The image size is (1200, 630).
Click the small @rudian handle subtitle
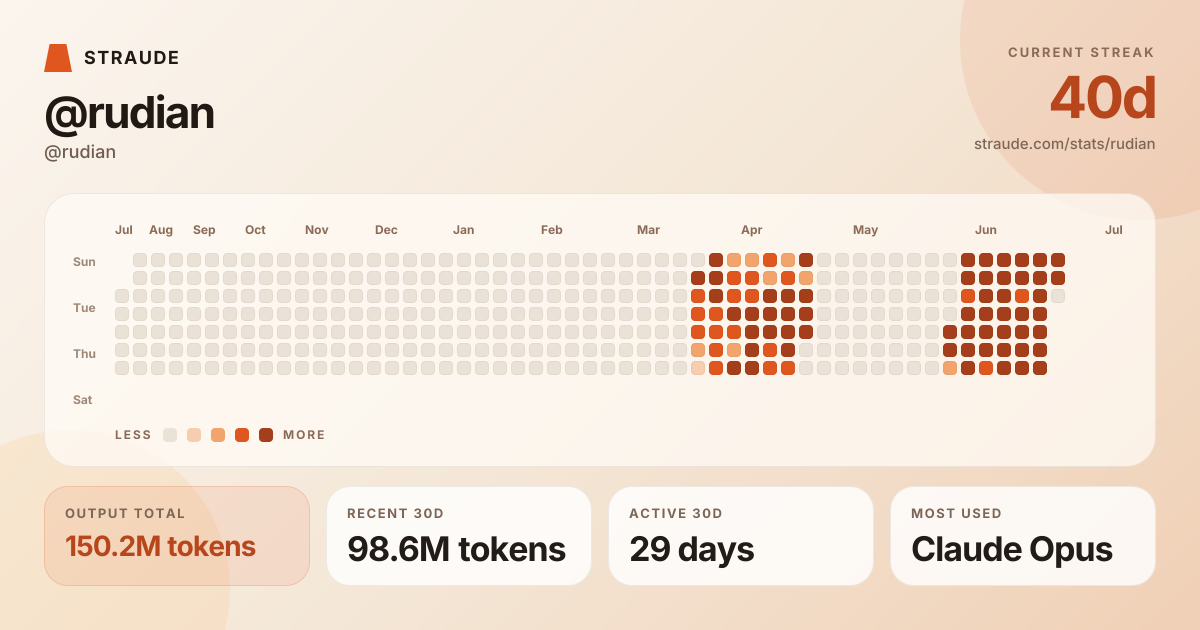(x=80, y=152)
